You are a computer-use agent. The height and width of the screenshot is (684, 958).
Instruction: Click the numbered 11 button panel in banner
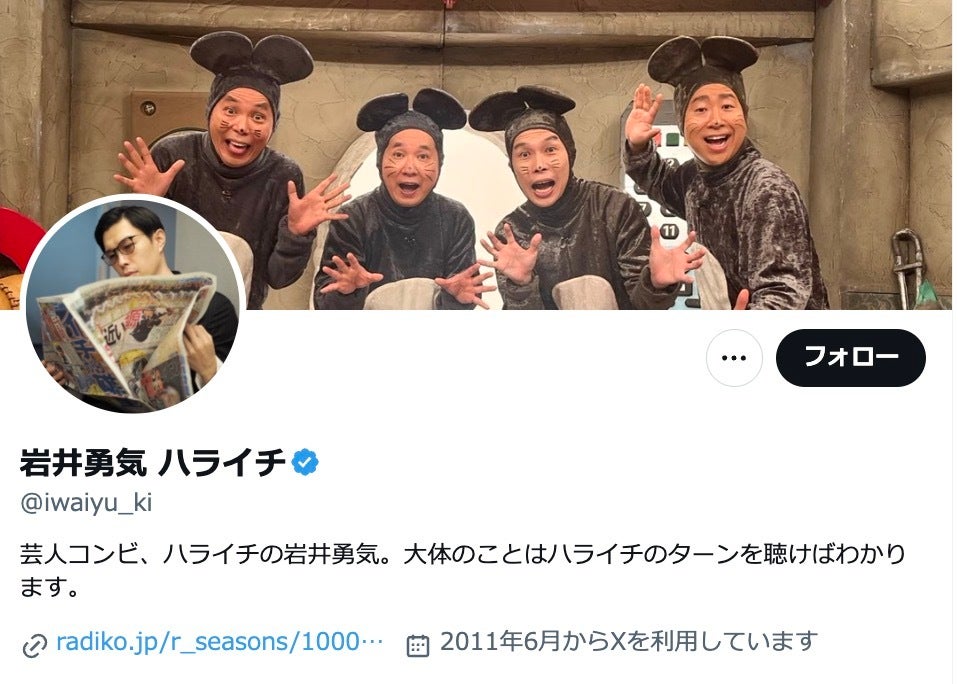tap(670, 231)
